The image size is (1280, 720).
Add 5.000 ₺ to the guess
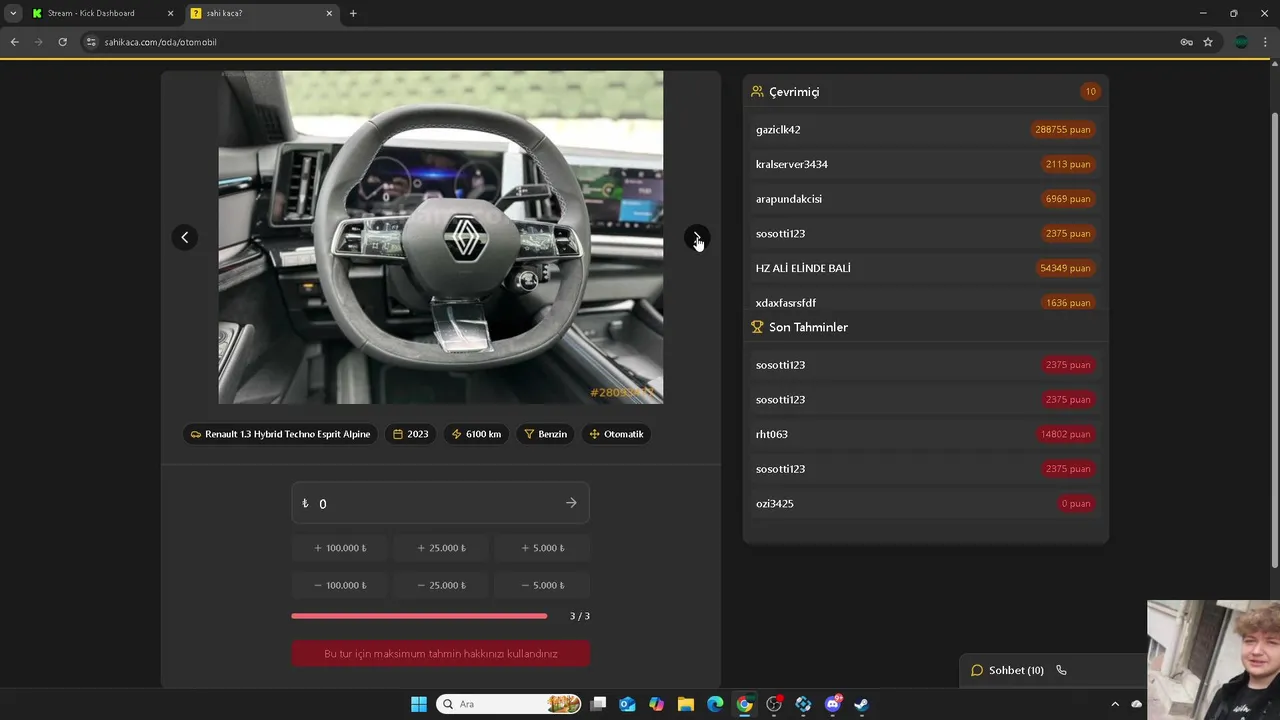click(542, 548)
